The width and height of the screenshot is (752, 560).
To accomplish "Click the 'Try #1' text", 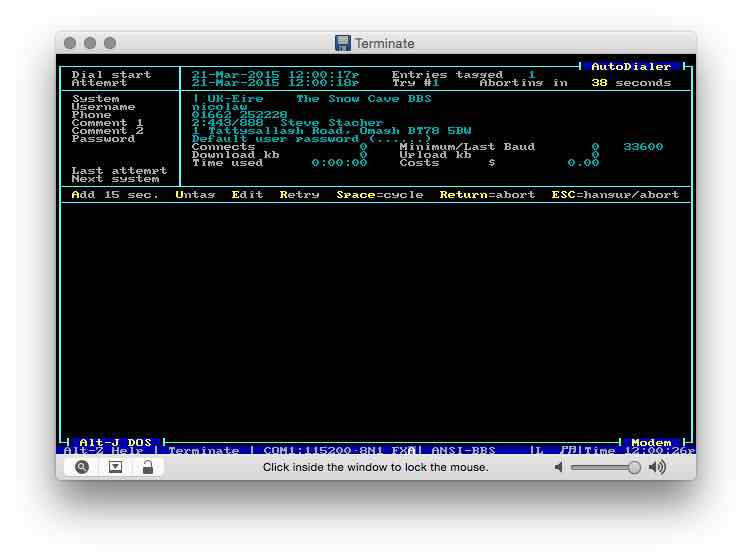I will tap(415, 83).
